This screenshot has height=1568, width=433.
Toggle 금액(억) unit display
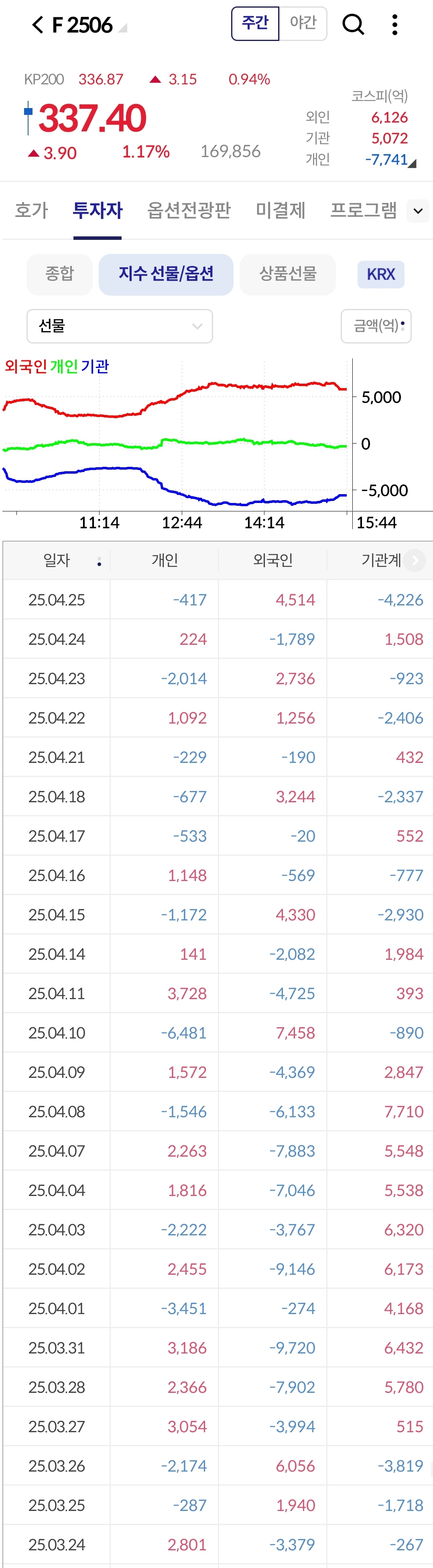click(376, 326)
